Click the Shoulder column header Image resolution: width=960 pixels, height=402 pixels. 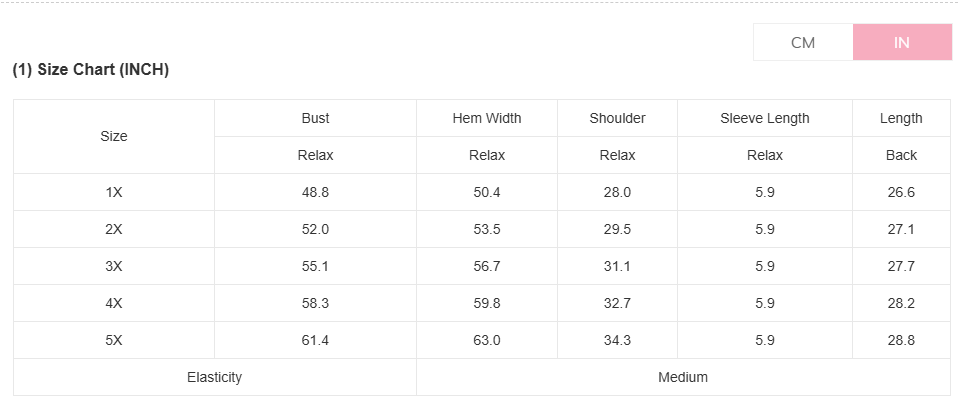tap(617, 118)
